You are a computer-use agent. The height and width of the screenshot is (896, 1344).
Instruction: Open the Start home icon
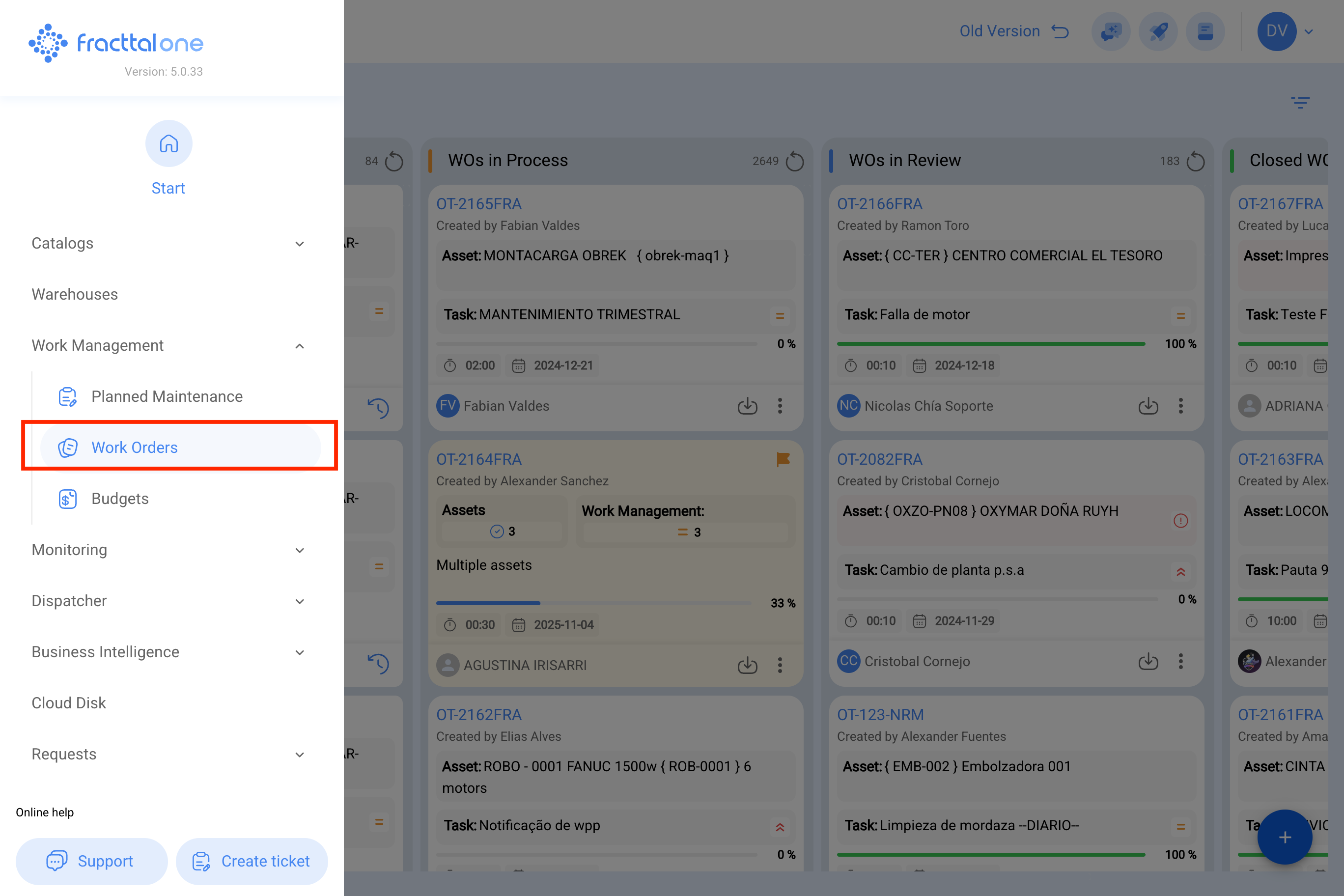click(168, 143)
